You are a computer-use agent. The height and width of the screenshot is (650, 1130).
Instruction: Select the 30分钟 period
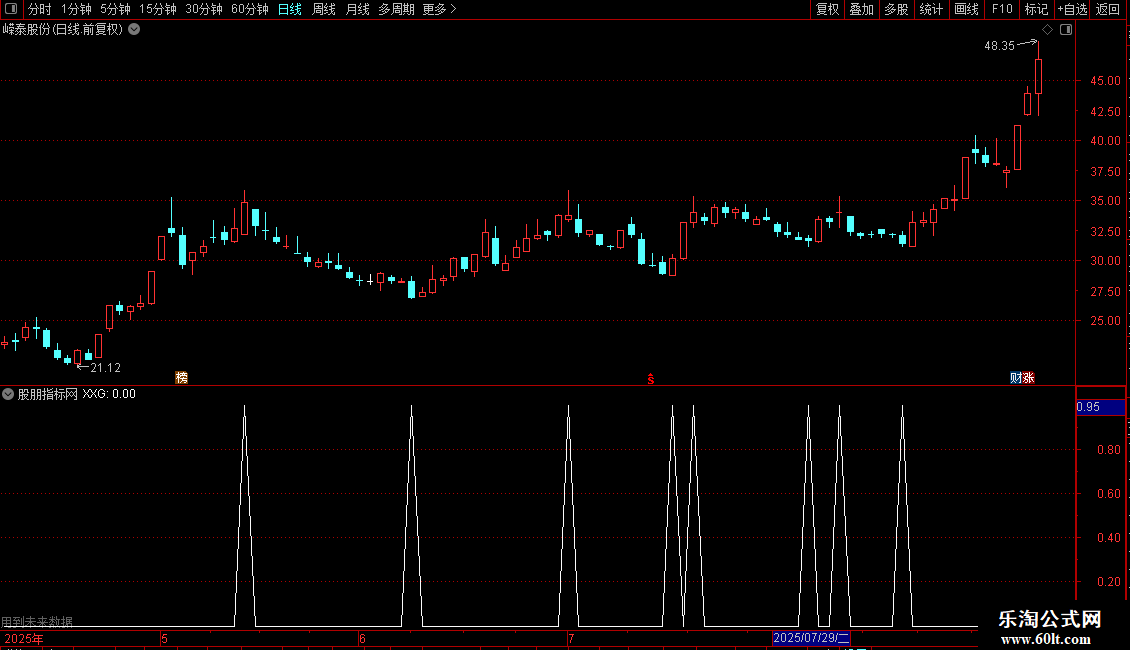pos(203,9)
